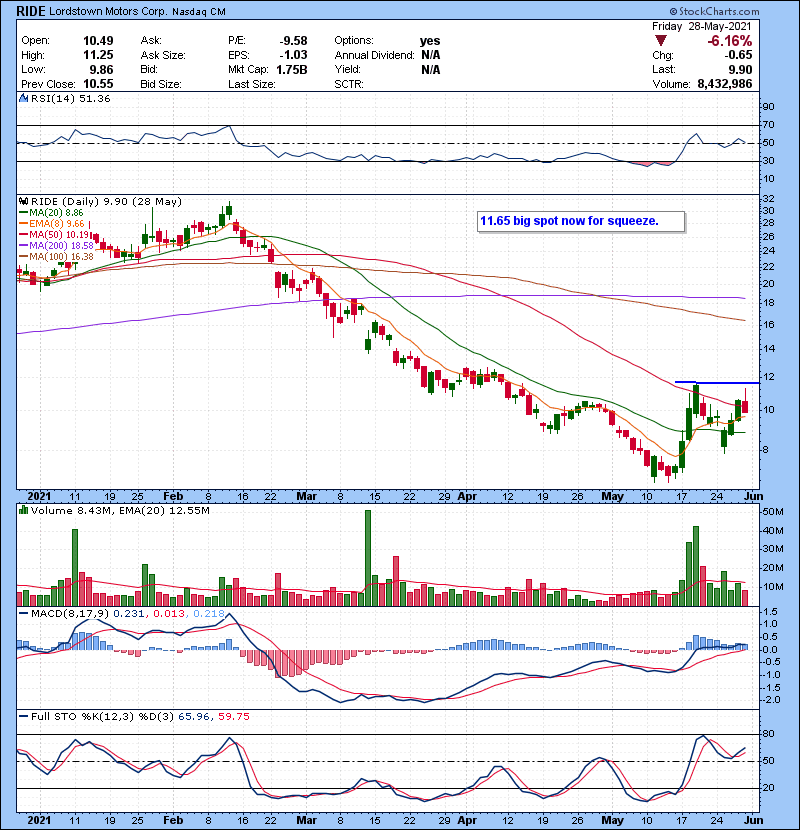Click the Annual Dividend label

point(374,55)
